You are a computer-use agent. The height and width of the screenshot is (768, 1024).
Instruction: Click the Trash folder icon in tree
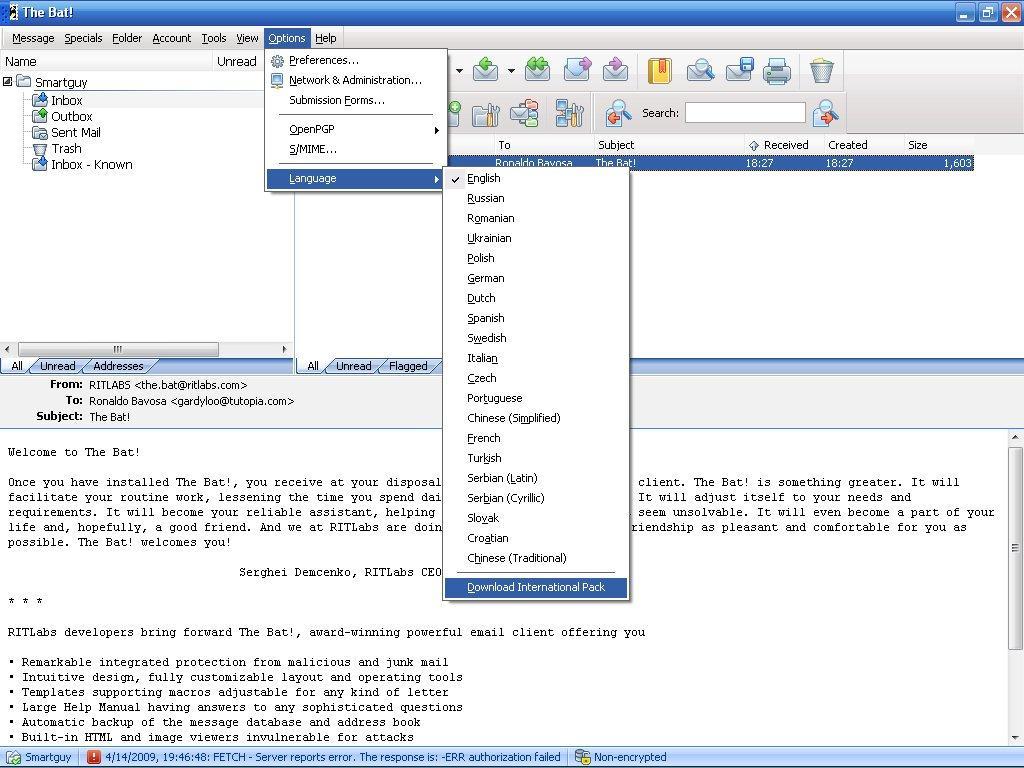pos(40,149)
